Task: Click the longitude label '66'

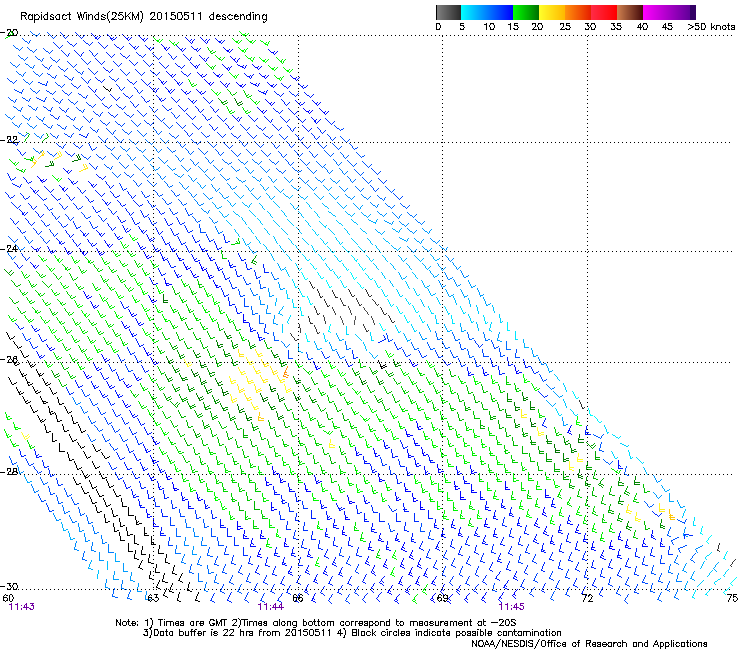Action: (x=298, y=598)
